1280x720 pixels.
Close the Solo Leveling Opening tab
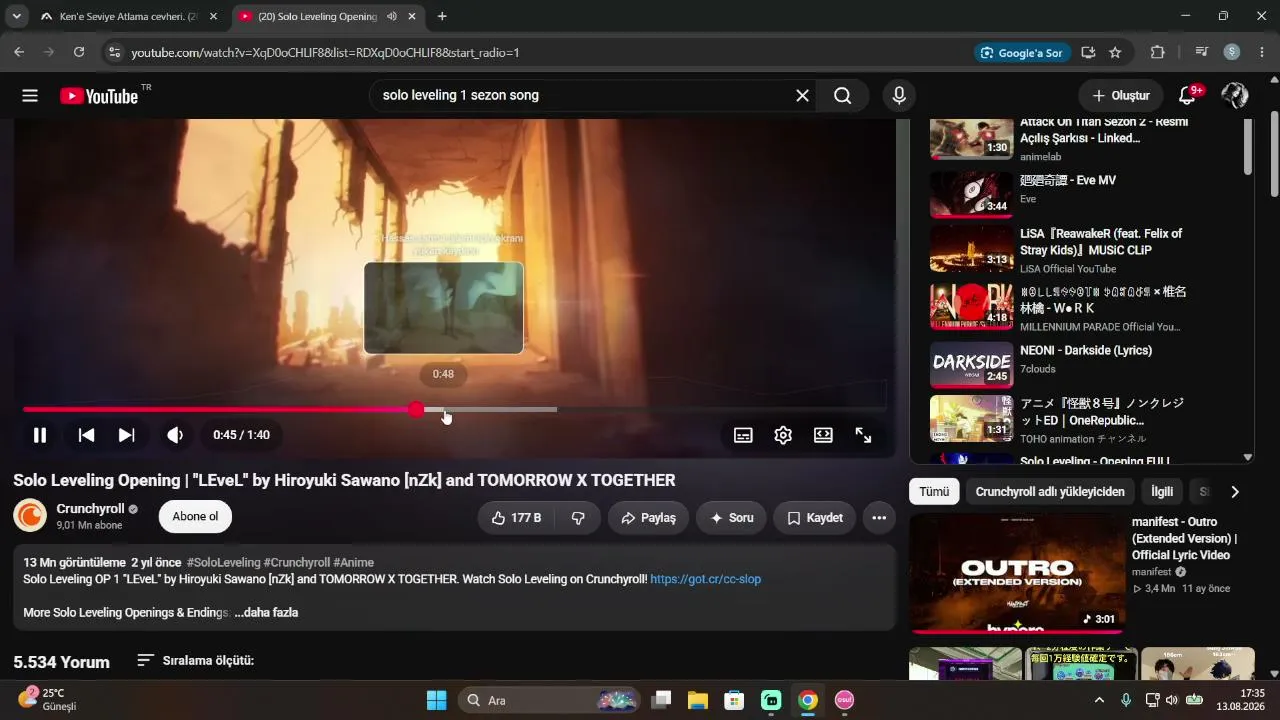[x=412, y=16]
